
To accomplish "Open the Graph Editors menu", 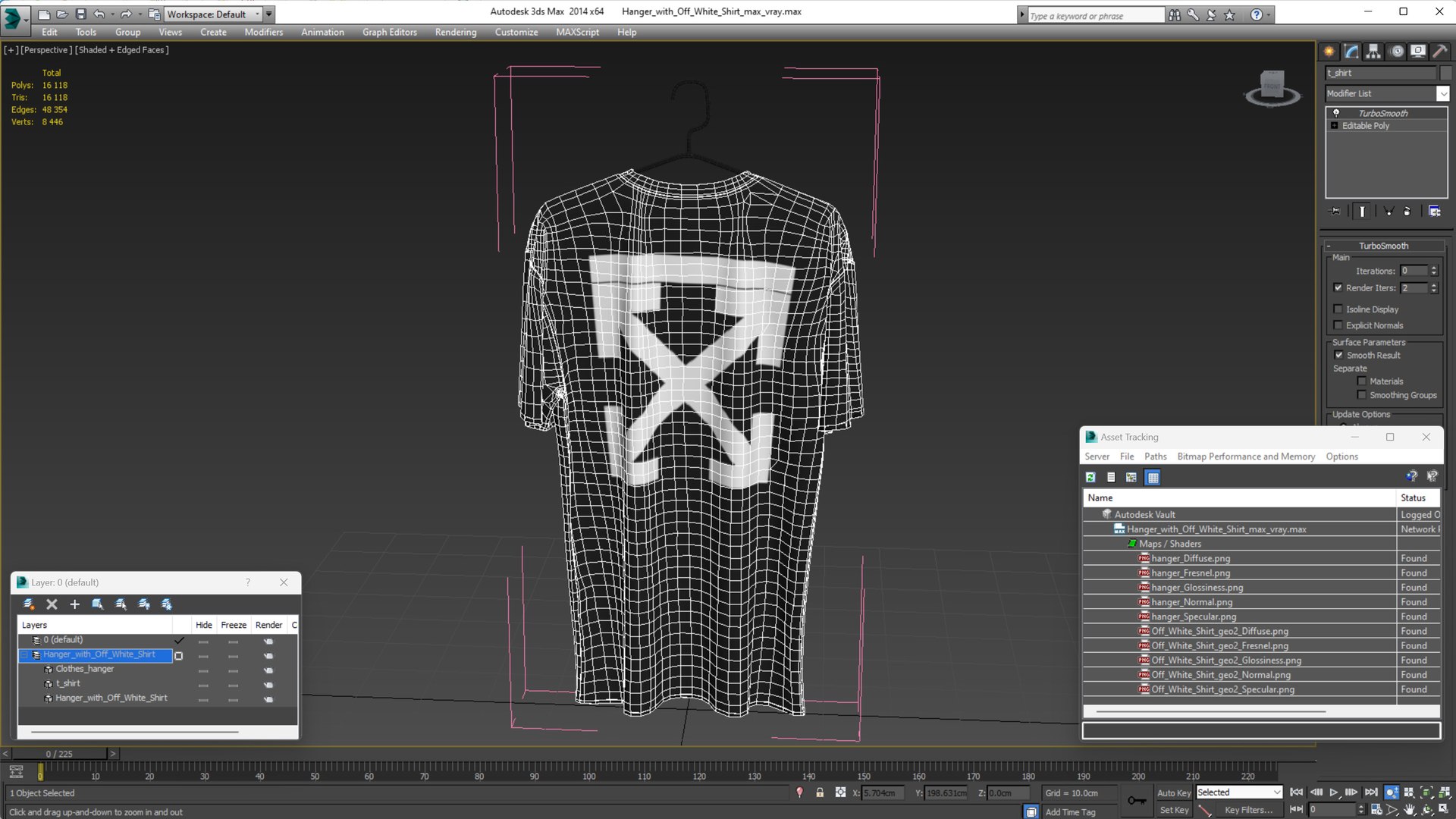I will [389, 32].
